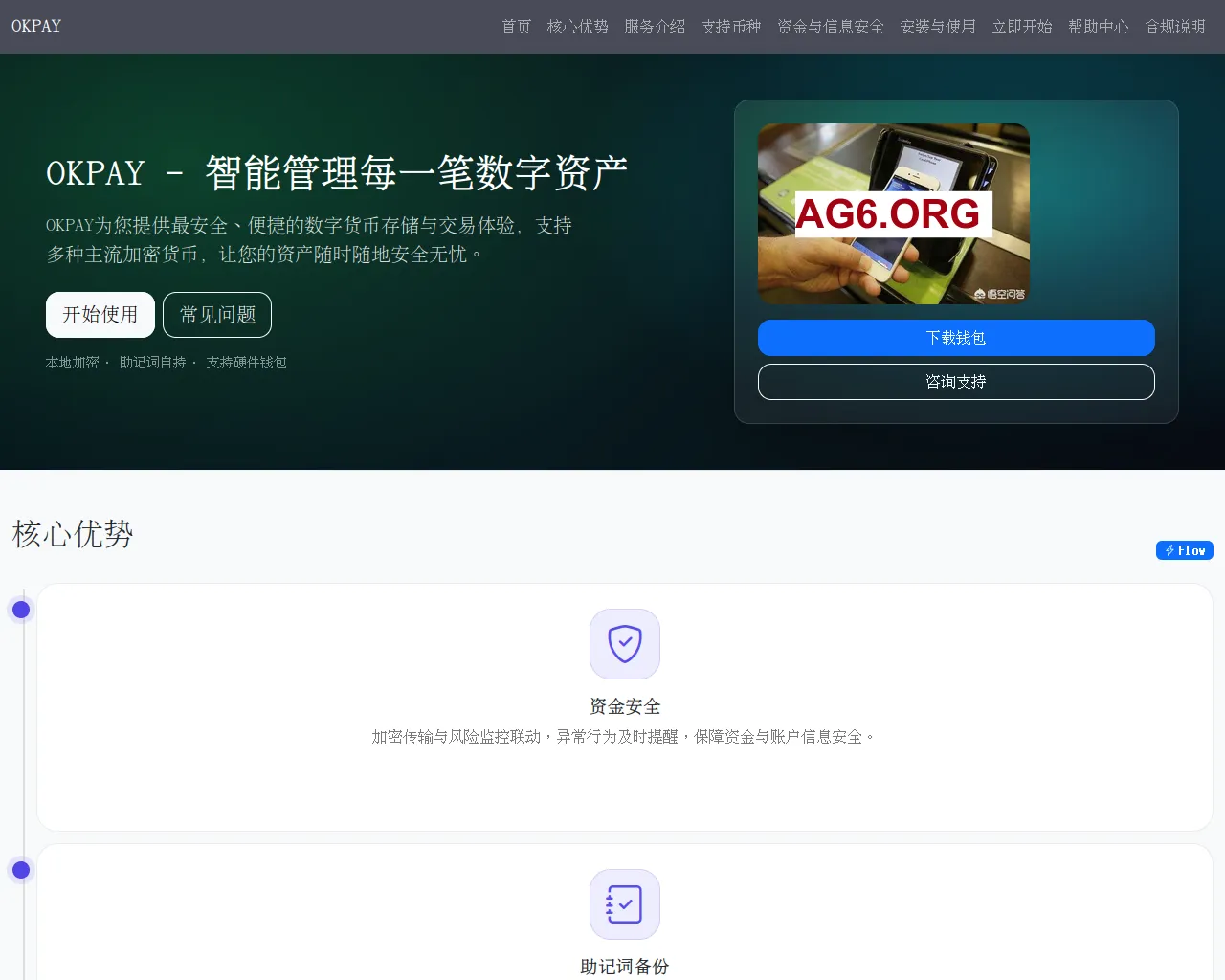Select 服务介绍 in the navigation
The width and height of the screenshot is (1225, 980).
655,27
